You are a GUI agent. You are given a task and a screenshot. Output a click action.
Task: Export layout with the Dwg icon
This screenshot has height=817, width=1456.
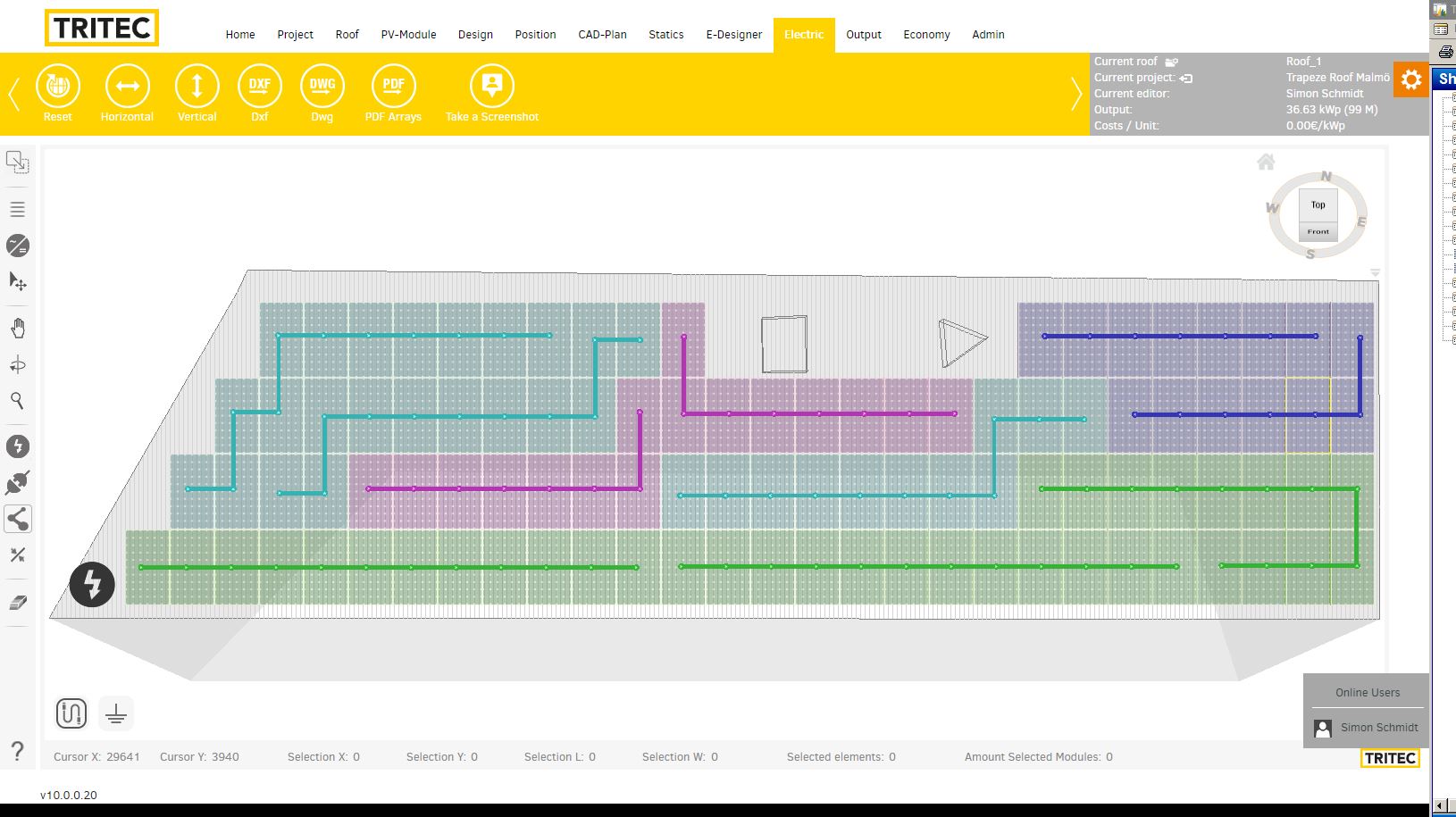click(322, 87)
